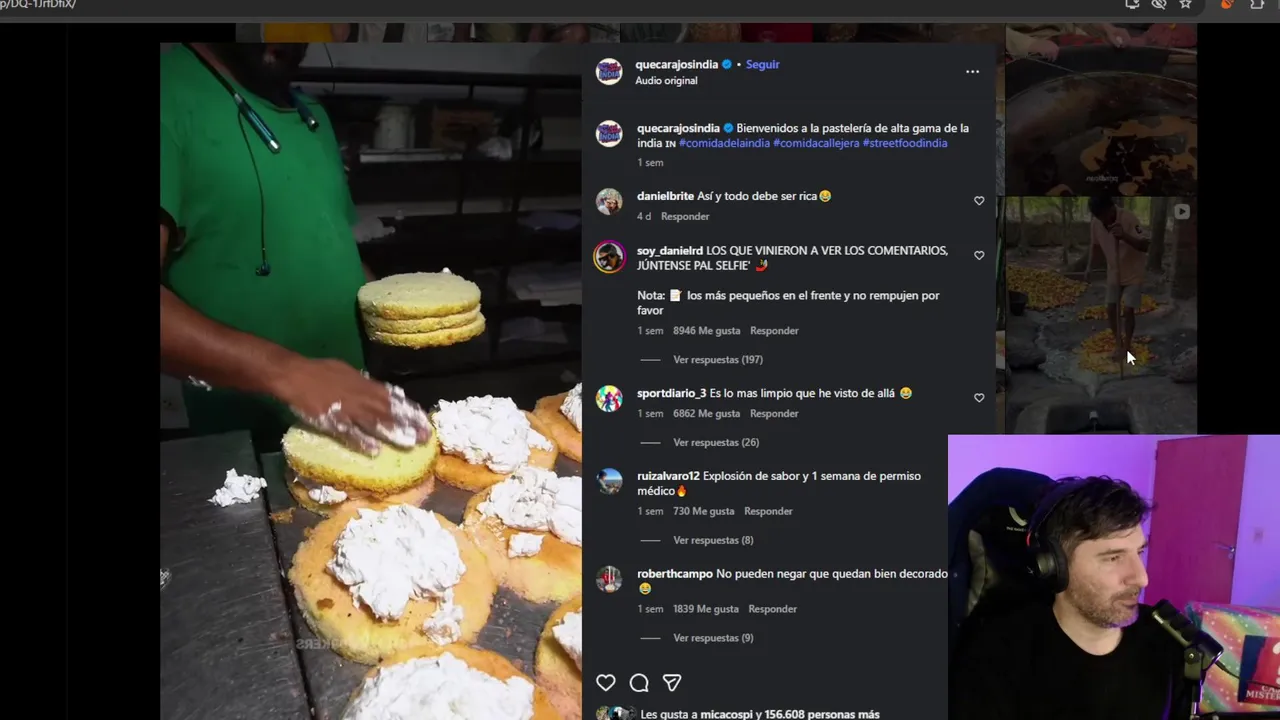Image resolution: width=1280 pixels, height=720 pixels.
Task: Click the cake decorating video
Action: (x=371, y=380)
